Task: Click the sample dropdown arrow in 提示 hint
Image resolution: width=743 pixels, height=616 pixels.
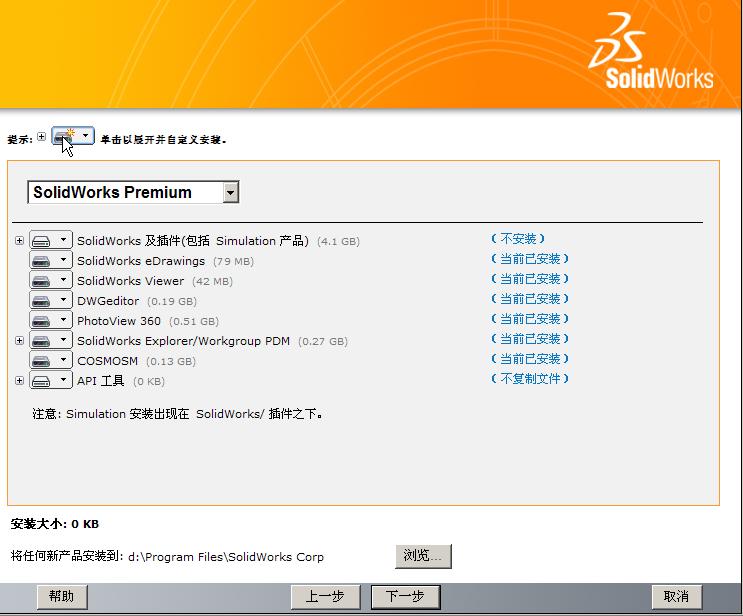Action: (x=85, y=136)
